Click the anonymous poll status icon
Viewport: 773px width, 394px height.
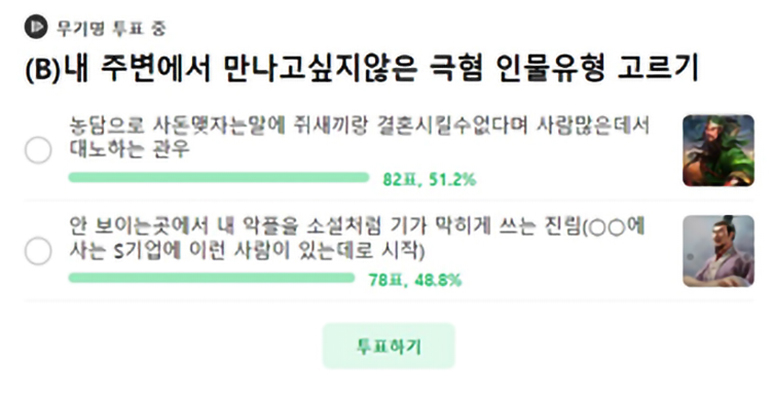[x=36, y=27]
